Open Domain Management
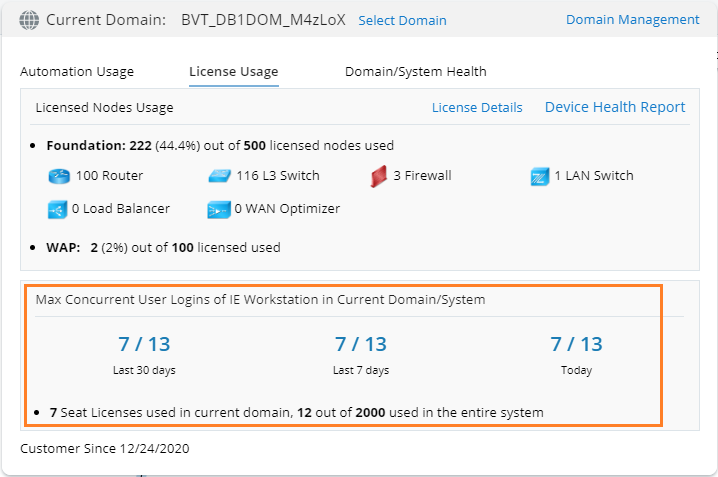718x477 pixels. 633,20
